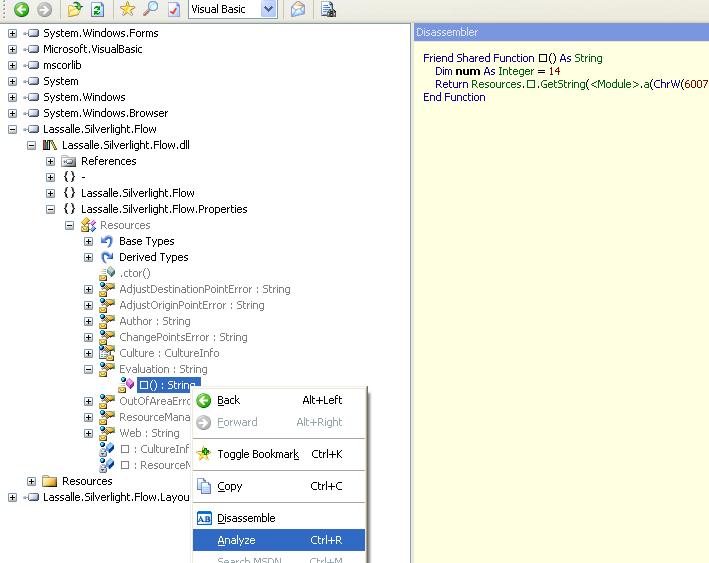Click the Integer type link in code
709x563 pixels.
pos(516,71)
